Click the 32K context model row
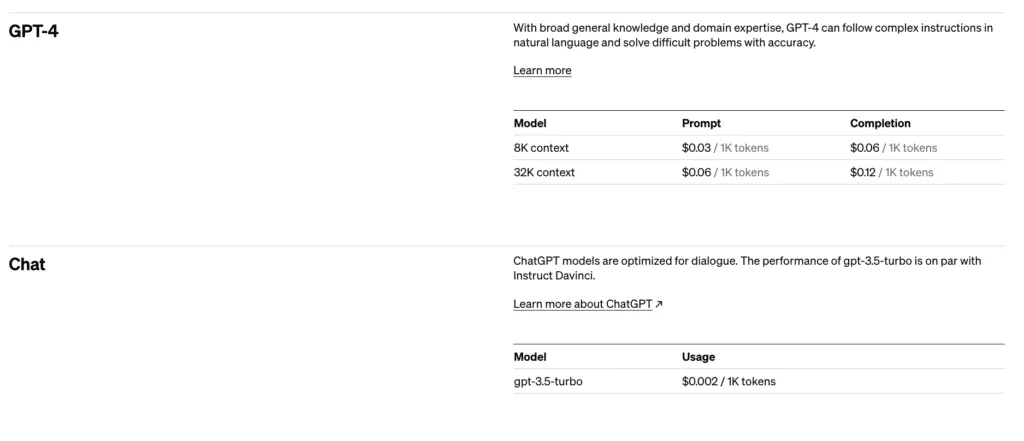 tap(759, 172)
